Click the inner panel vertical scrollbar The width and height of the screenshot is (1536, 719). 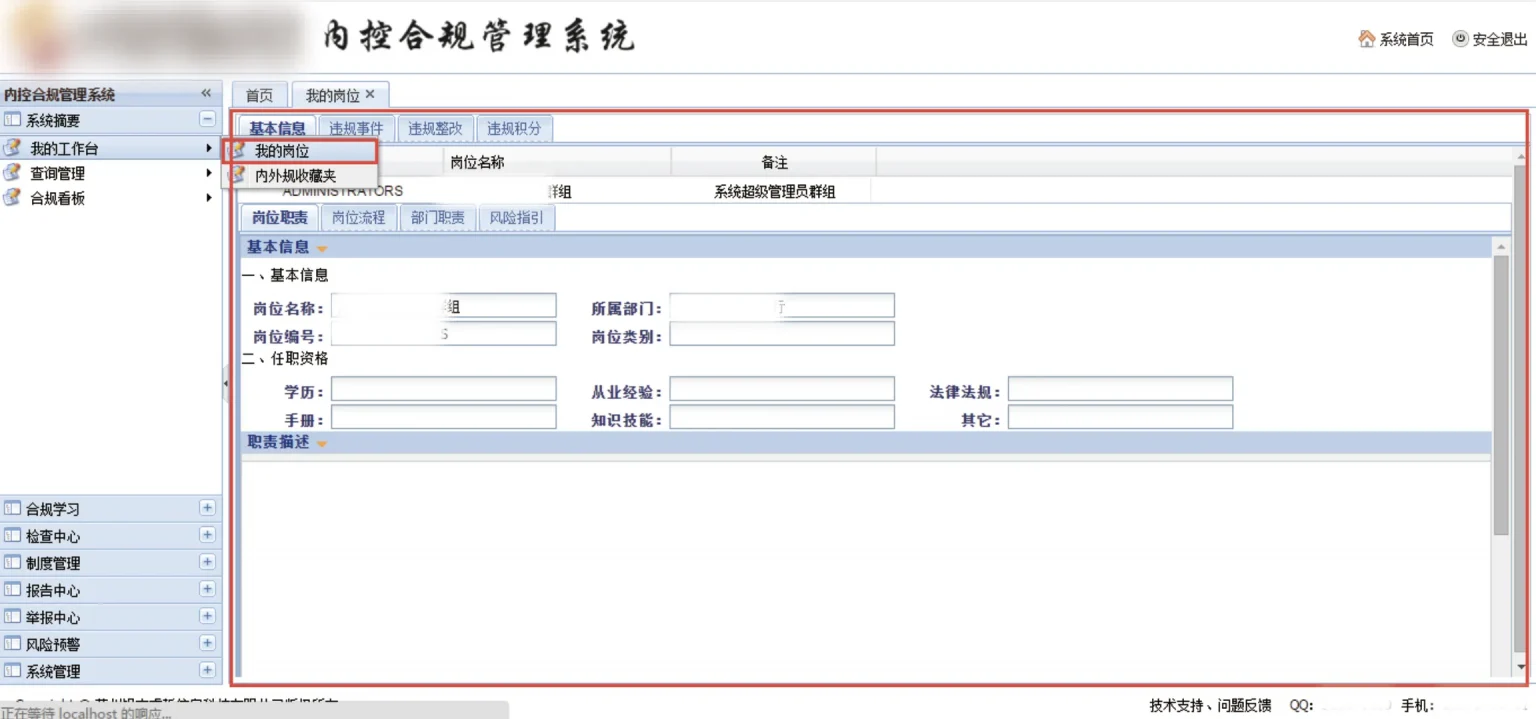(1500, 400)
